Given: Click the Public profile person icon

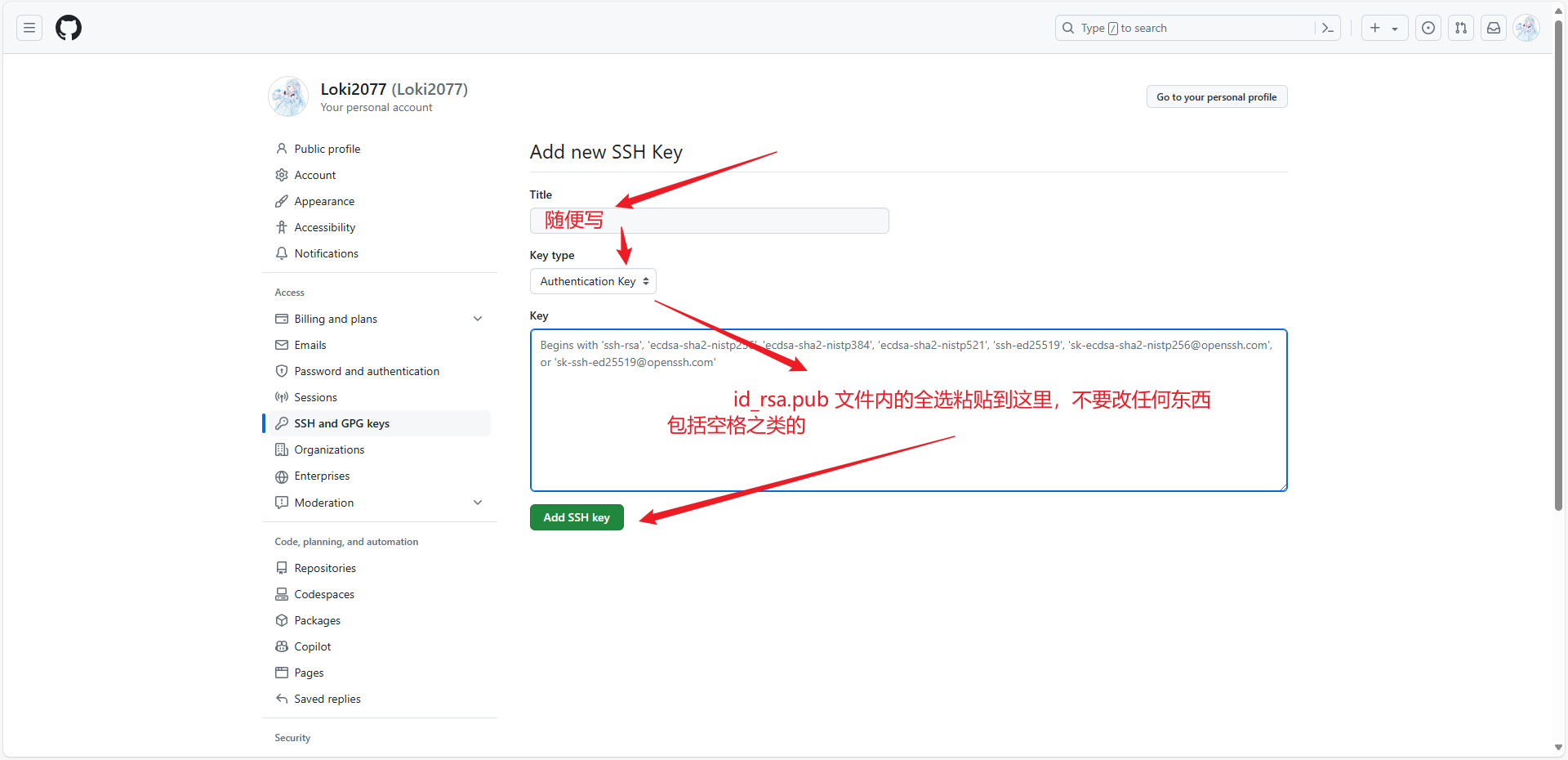Looking at the screenshot, I should (282, 149).
